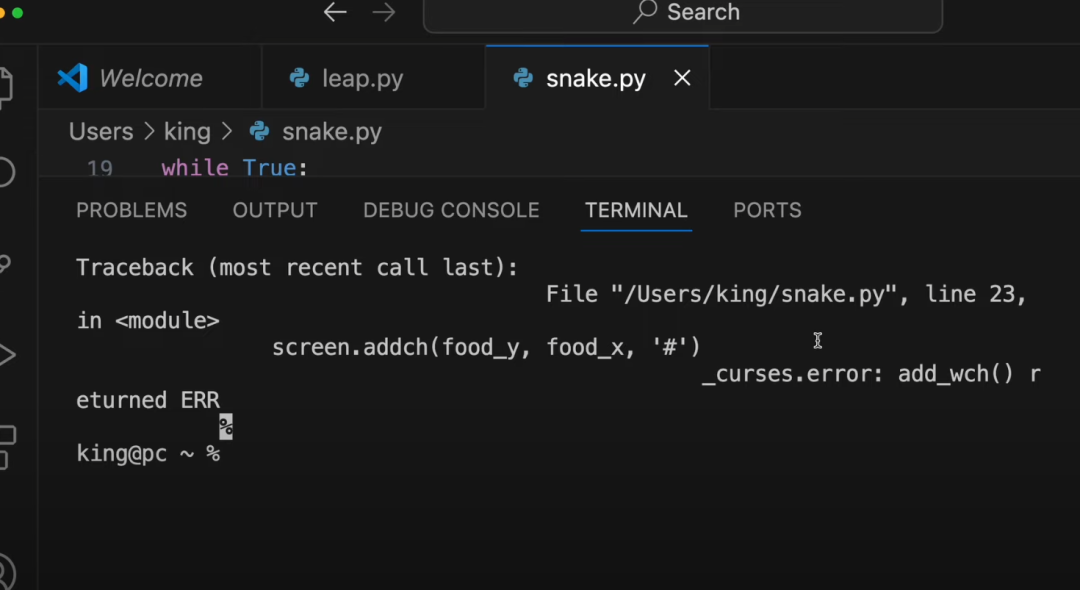This screenshot has height=590, width=1080.
Task: Open the Search view in activity bar
Action: (5, 172)
